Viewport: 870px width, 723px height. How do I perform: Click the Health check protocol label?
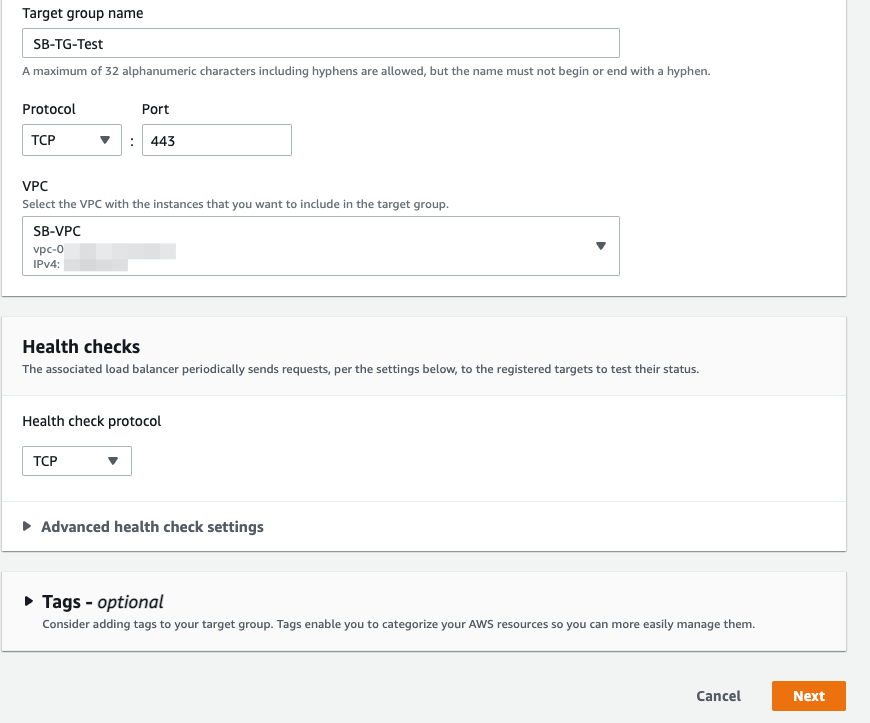[91, 421]
